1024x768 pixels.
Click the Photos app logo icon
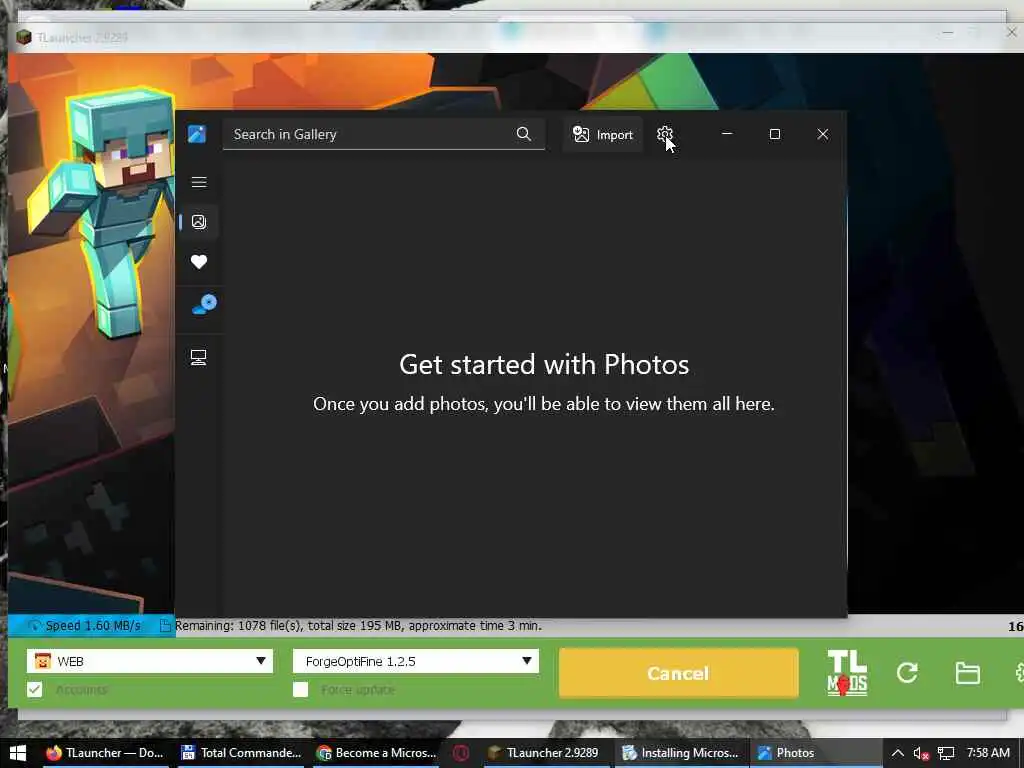click(197, 134)
